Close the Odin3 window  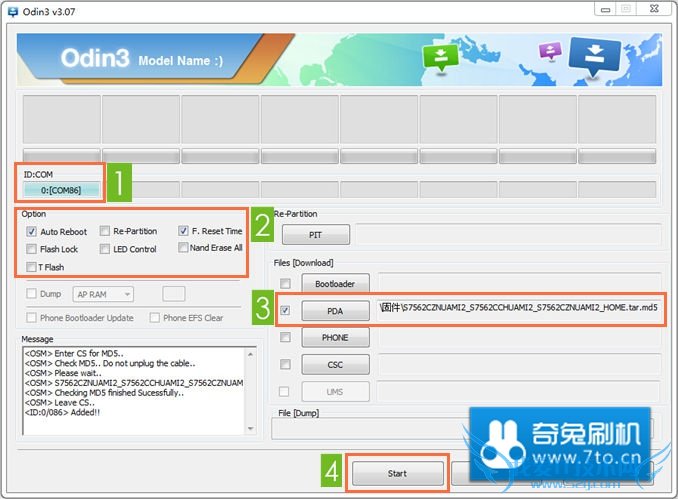(655, 9)
